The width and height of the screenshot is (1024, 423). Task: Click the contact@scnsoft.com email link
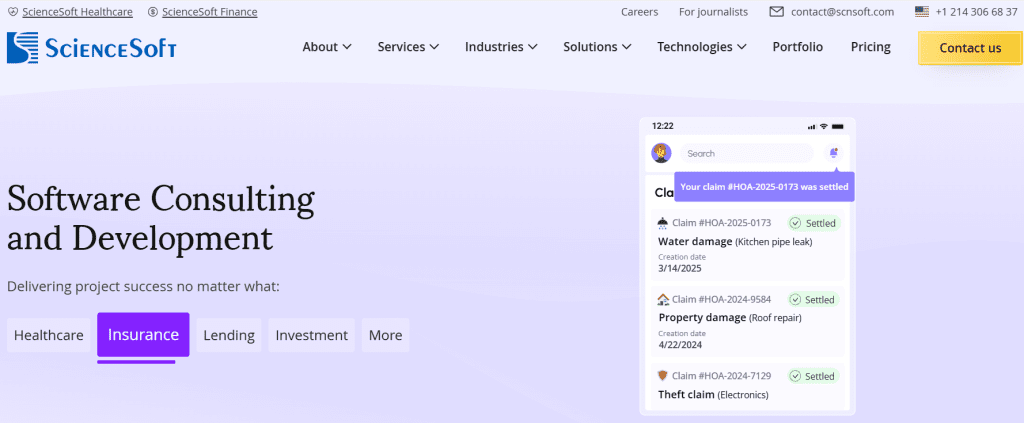click(x=842, y=12)
